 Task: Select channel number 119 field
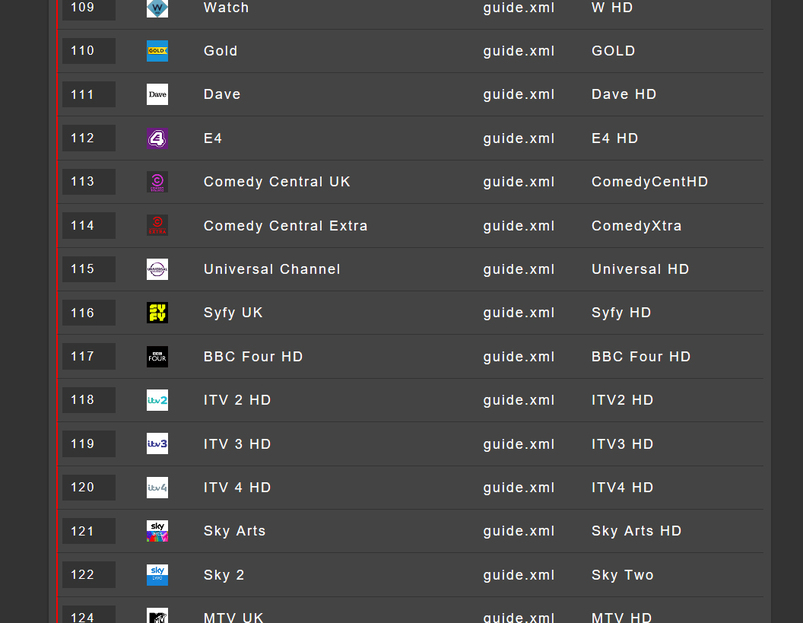tap(89, 444)
